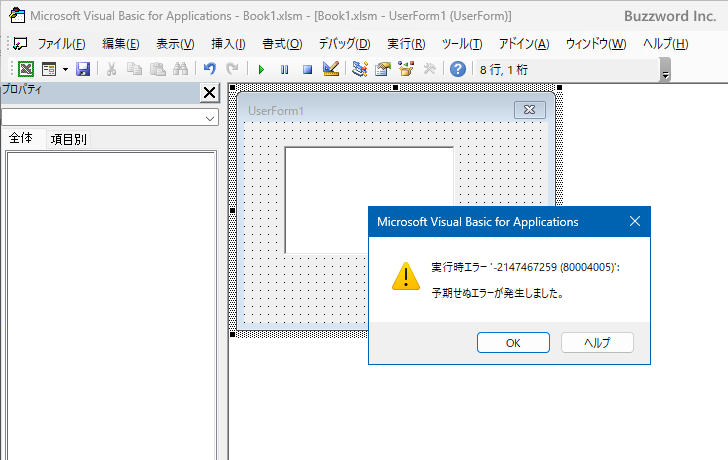
Task: Open the 挿入(I) menu
Action: (228, 44)
